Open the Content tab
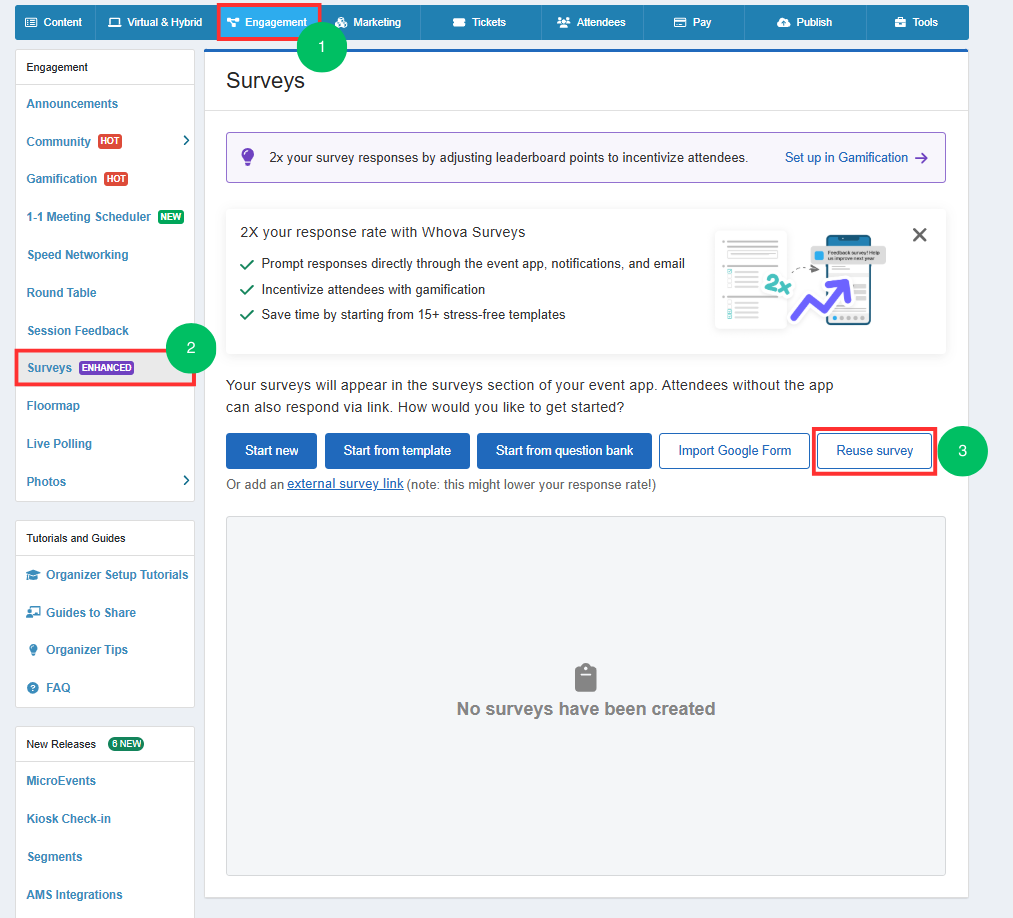This screenshot has width=1013, height=918. (x=55, y=22)
